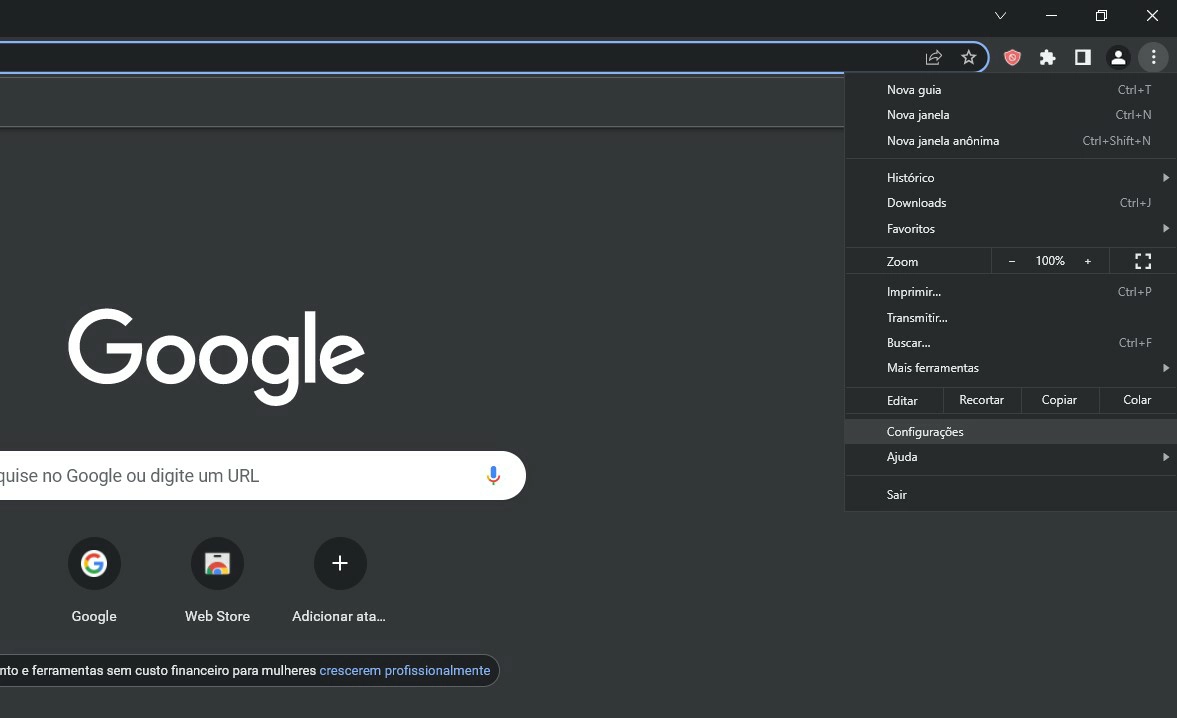
Task: Enter fullscreen mode from Zoom row
Action: [x=1142, y=261]
